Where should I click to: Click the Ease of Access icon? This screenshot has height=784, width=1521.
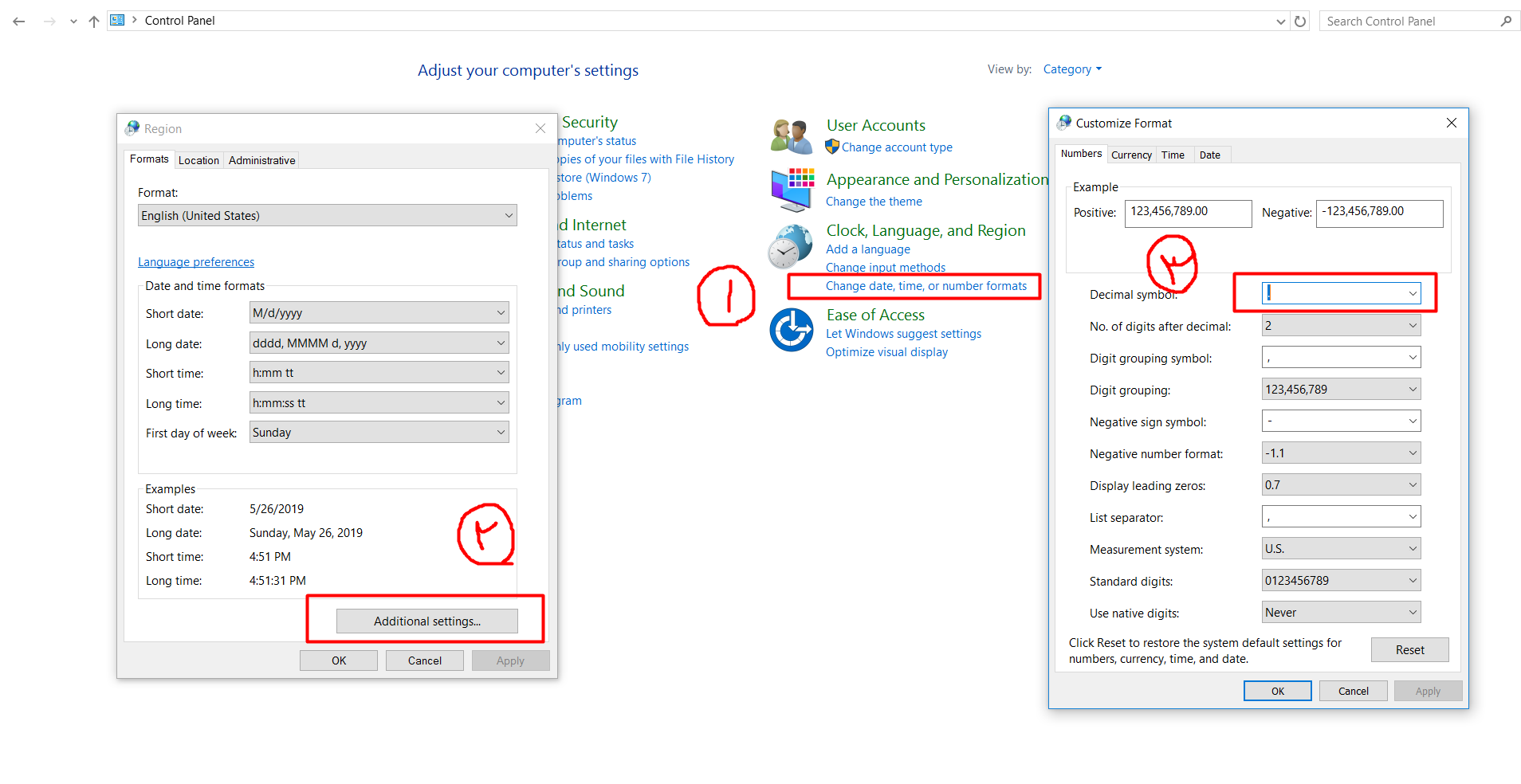click(792, 330)
